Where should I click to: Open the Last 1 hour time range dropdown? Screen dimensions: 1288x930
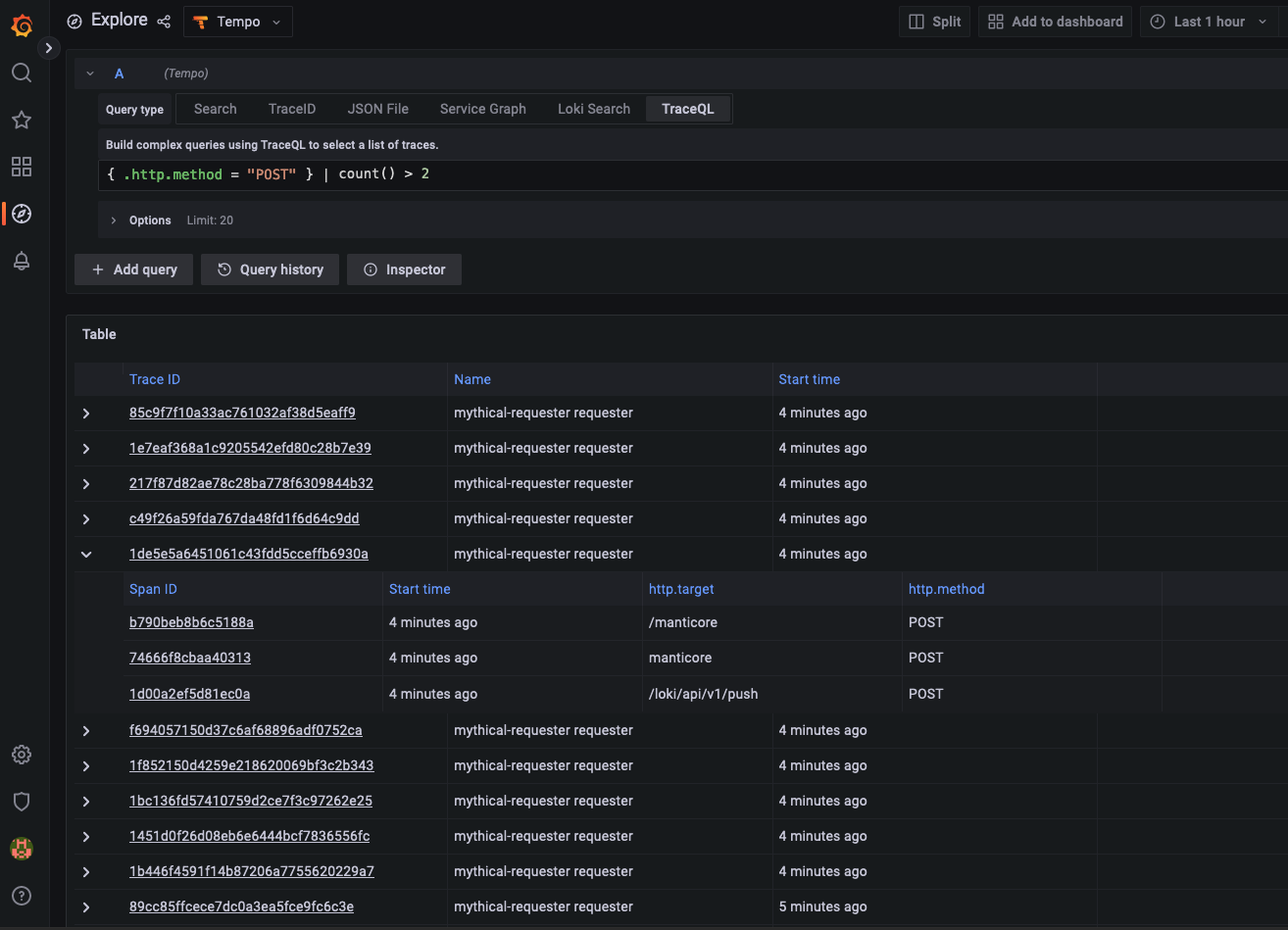point(1210,21)
